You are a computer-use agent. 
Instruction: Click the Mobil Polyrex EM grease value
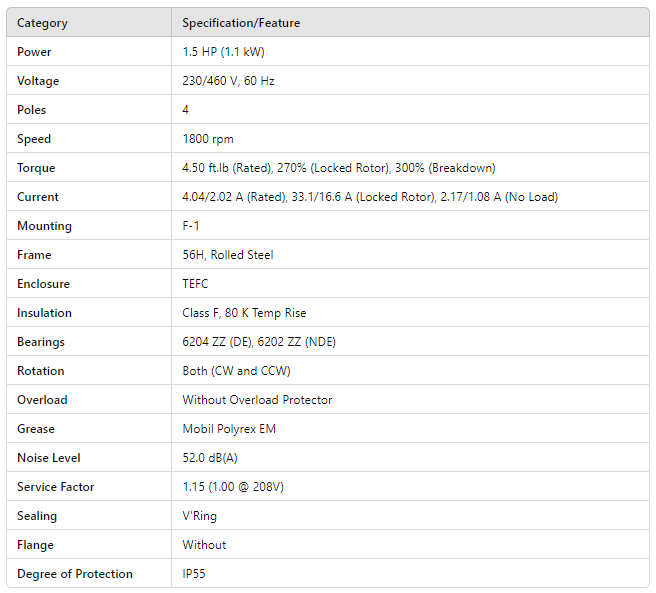[x=229, y=429]
